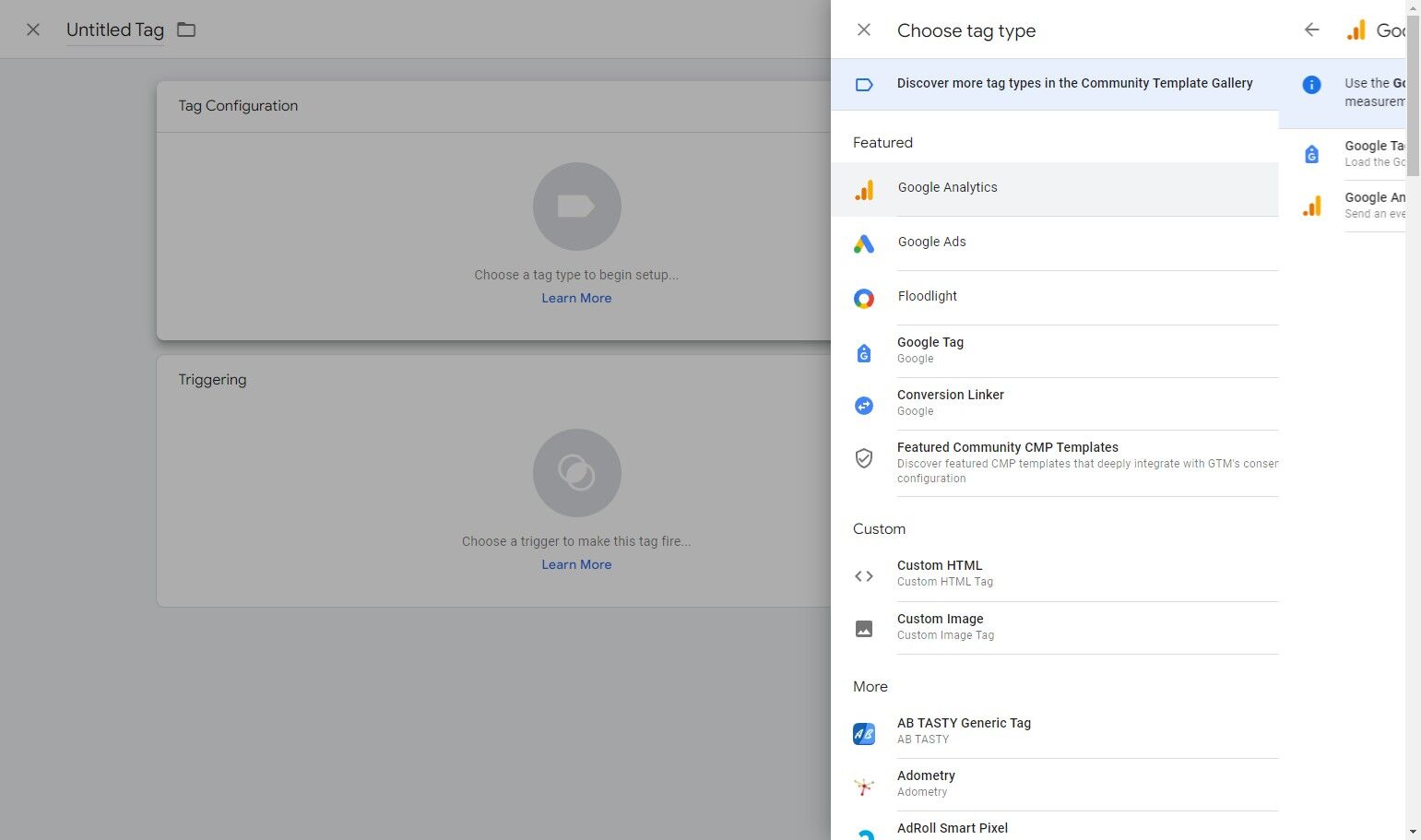Select the Adometry logo icon
This screenshot has width=1421, height=840.
tap(864, 787)
